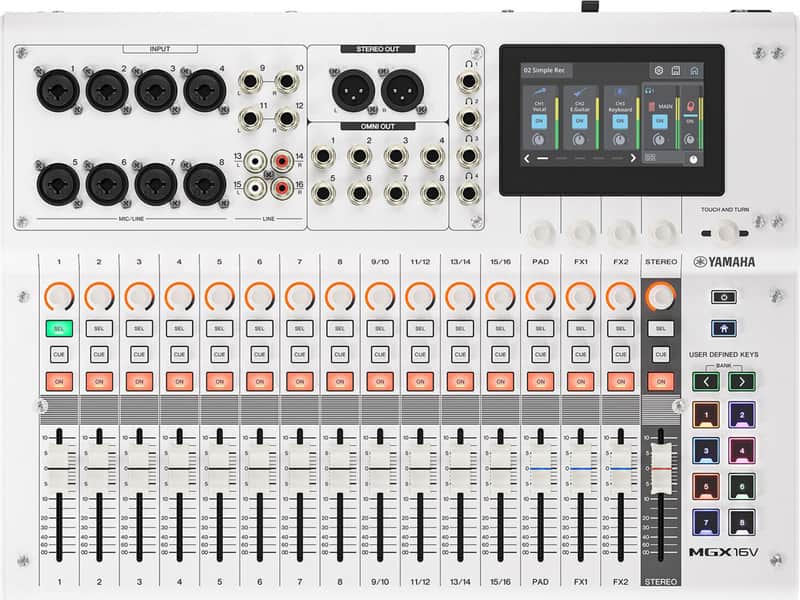Image resolution: width=800 pixels, height=600 pixels.
Task: Trigger User Defined Key 5
Action: 706,486
